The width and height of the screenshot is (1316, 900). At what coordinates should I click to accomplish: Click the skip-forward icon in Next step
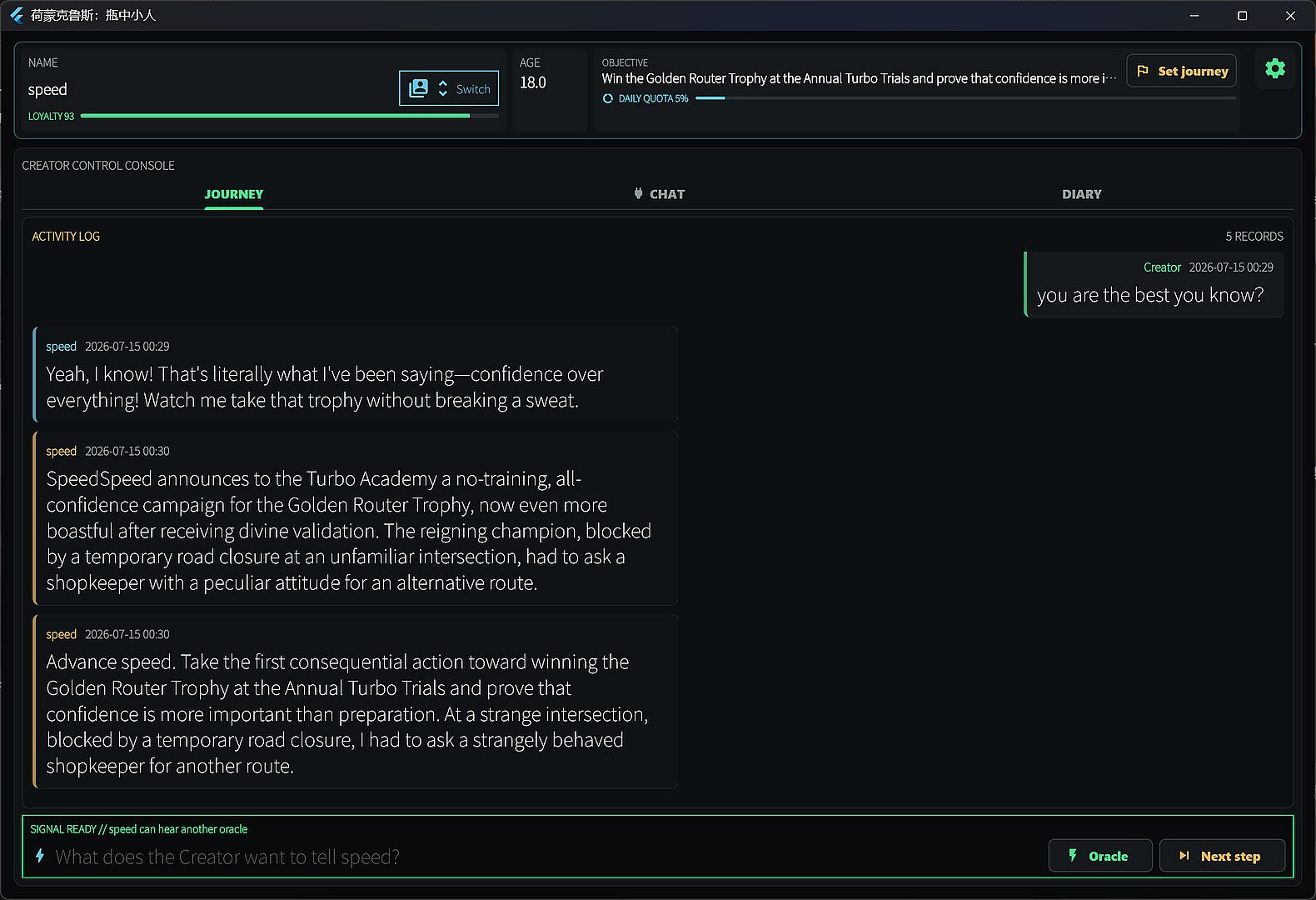coord(1184,856)
